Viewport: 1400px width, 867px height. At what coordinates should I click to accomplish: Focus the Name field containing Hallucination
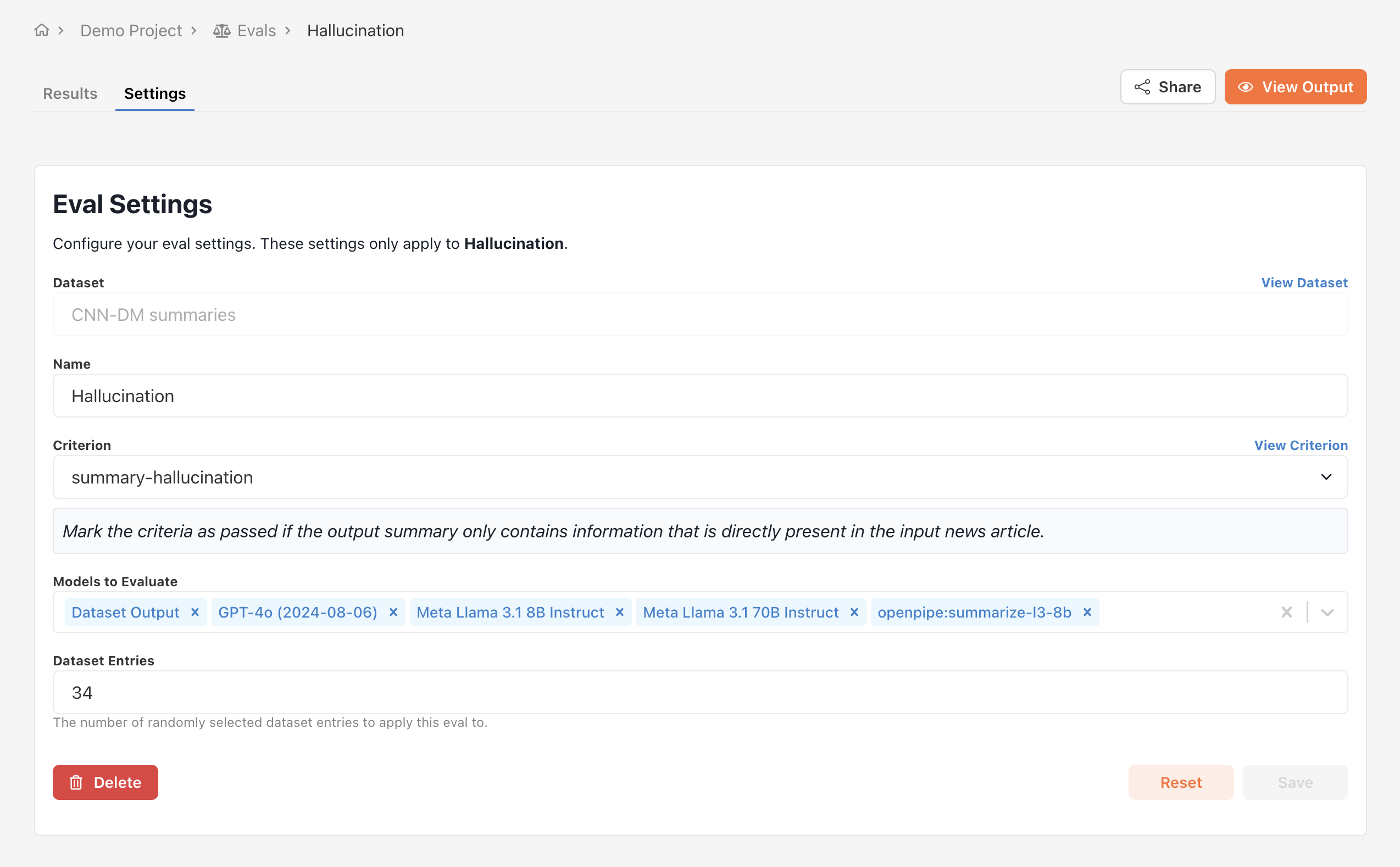[x=699, y=396]
